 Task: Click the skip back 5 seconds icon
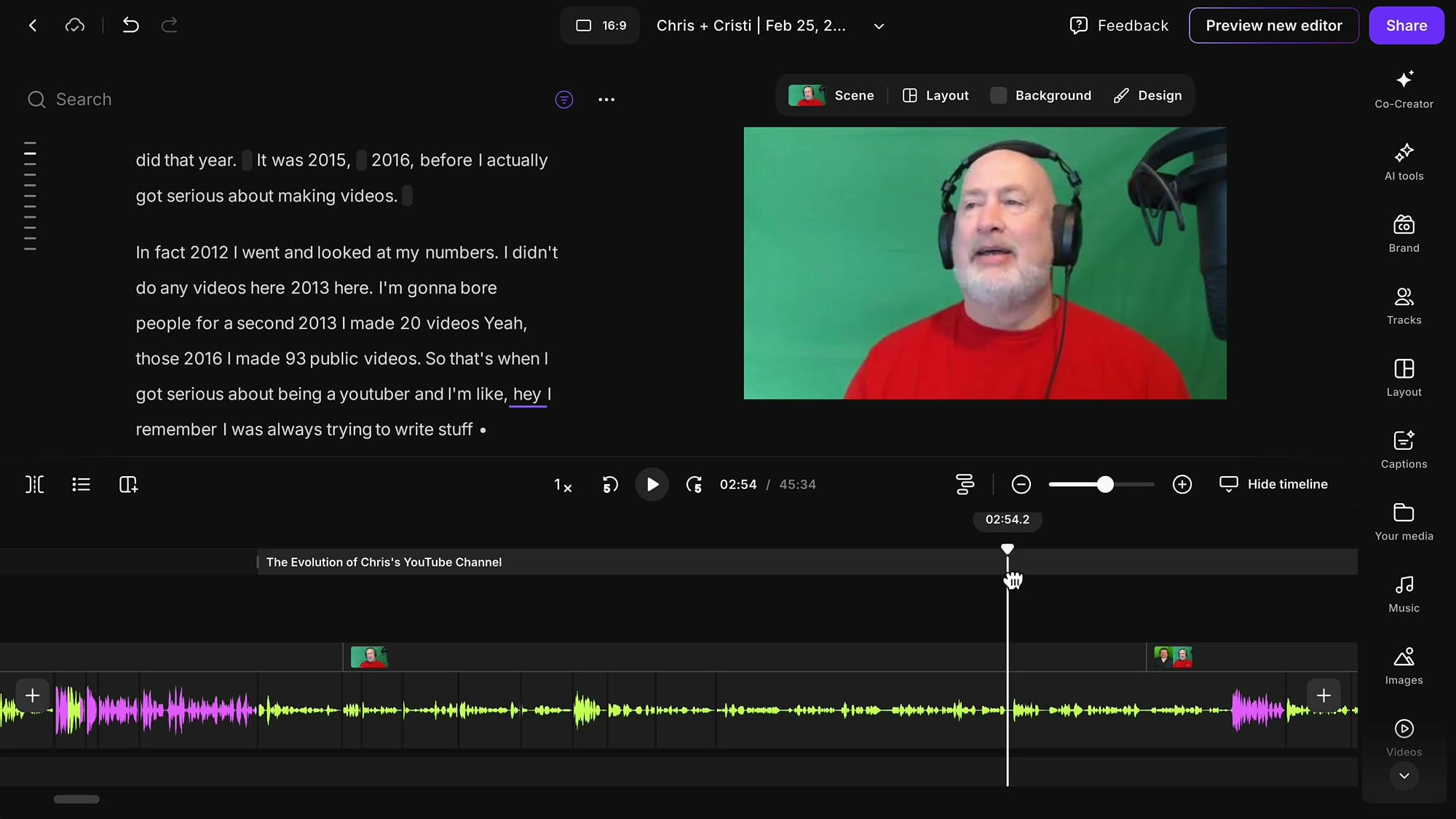[x=610, y=484]
